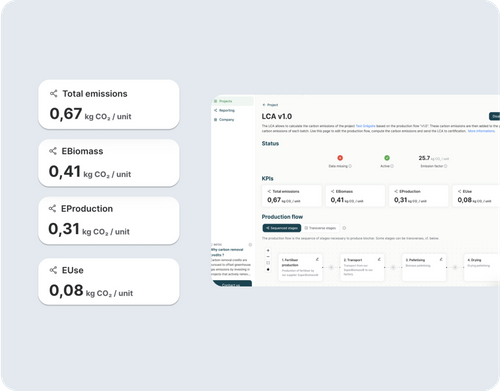Click info icon next to Active
The height and width of the screenshot is (391, 500).
392,166
